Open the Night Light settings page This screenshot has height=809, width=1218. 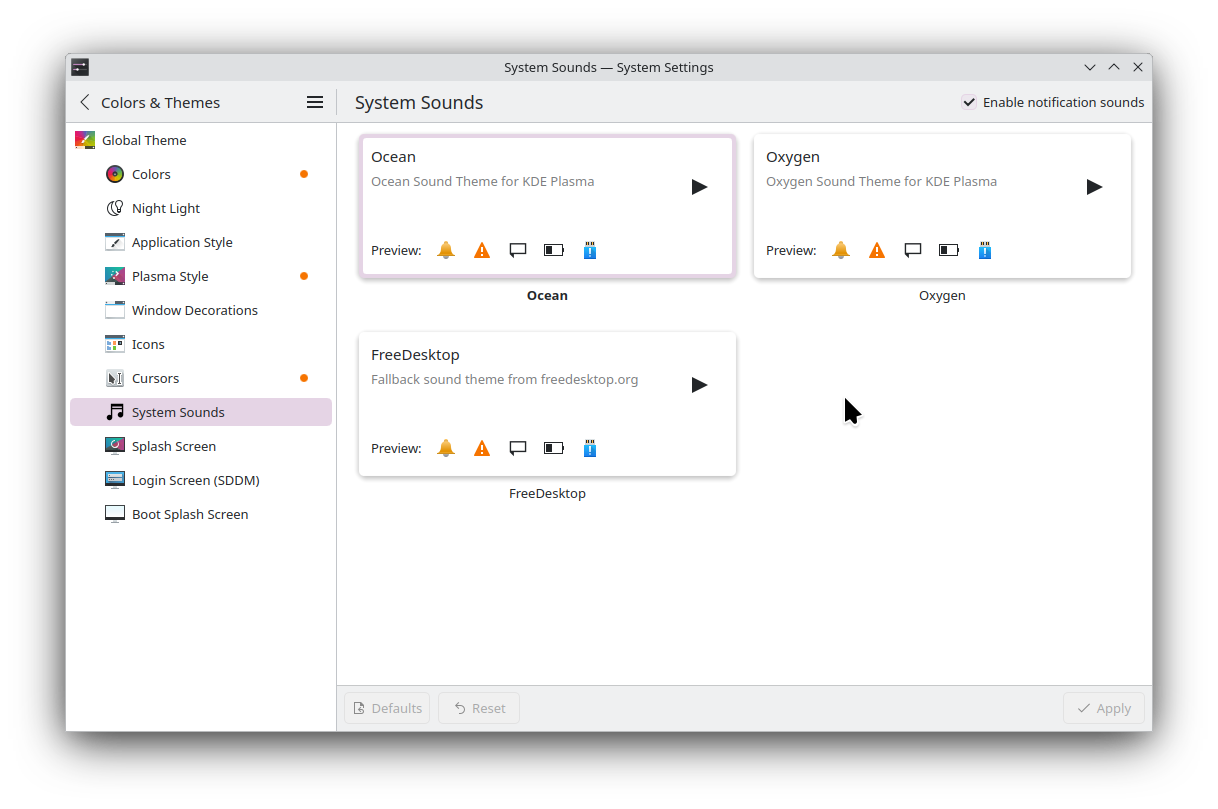coord(166,208)
